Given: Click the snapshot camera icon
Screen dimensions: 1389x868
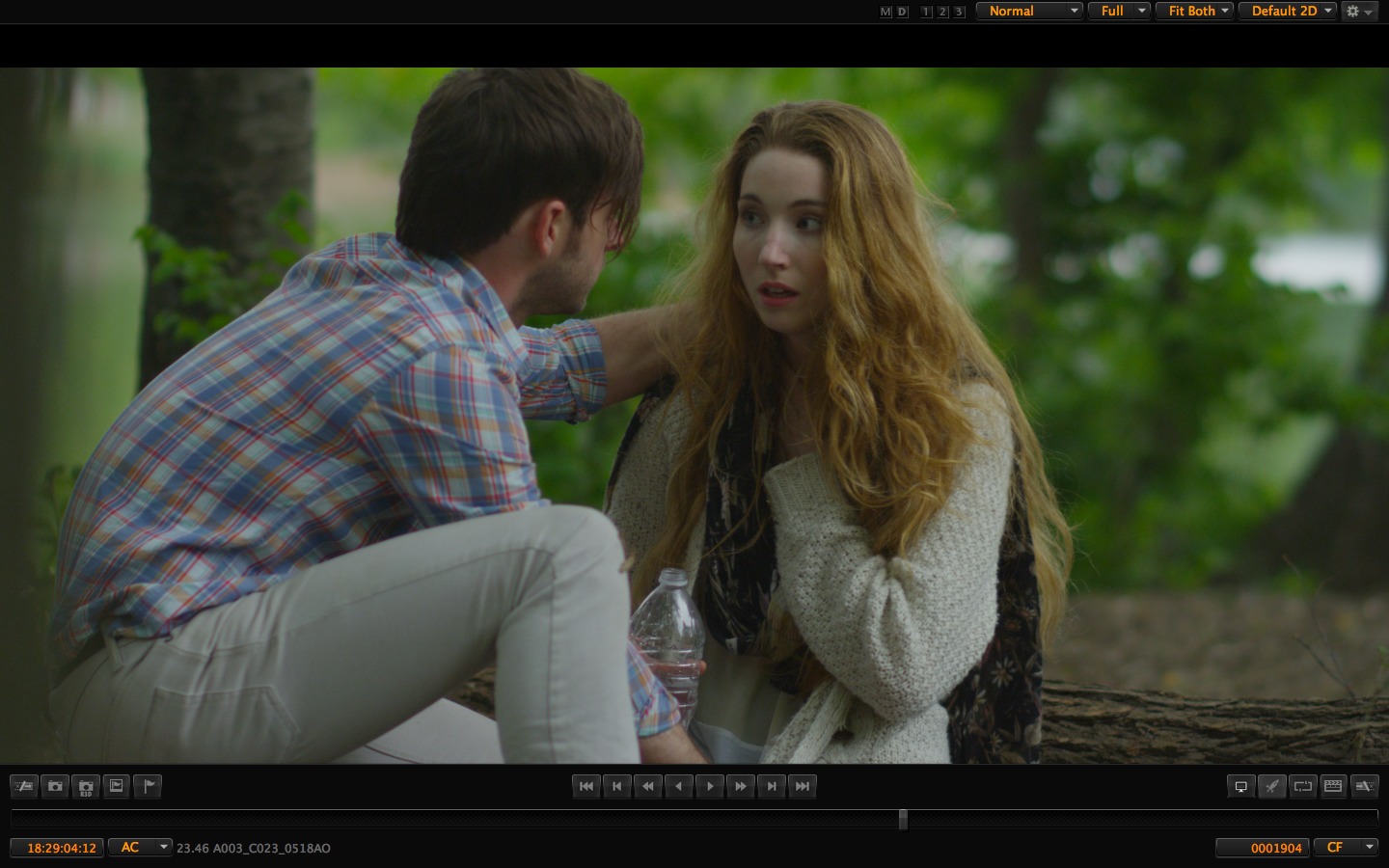Looking at the screenshot, I should (55, 787).
